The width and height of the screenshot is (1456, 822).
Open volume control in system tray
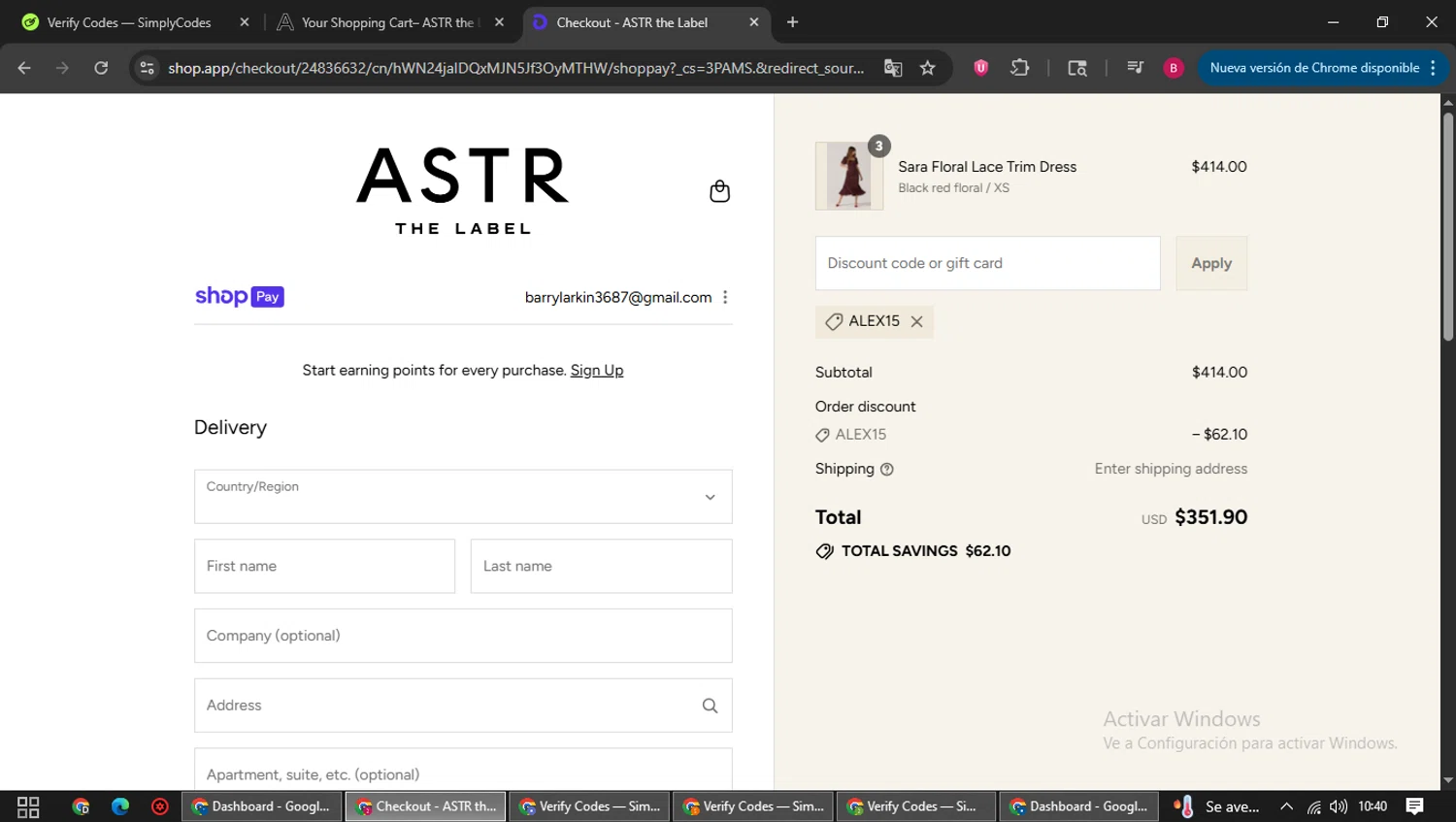1339,806
